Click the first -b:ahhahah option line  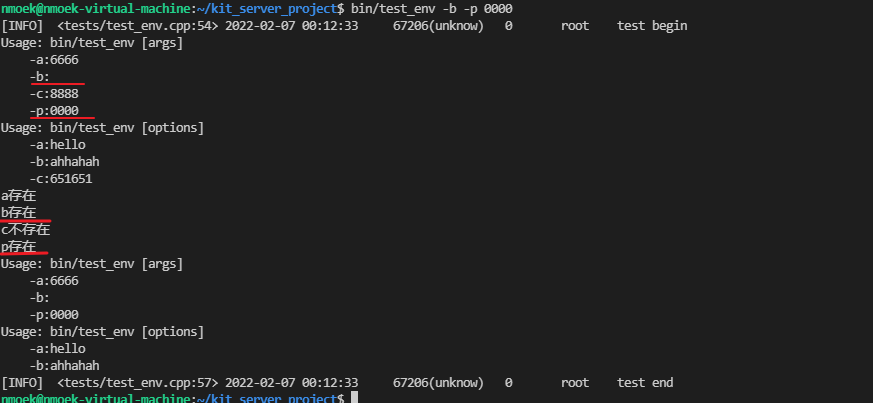pyautogui.click(x=65, y=162)
